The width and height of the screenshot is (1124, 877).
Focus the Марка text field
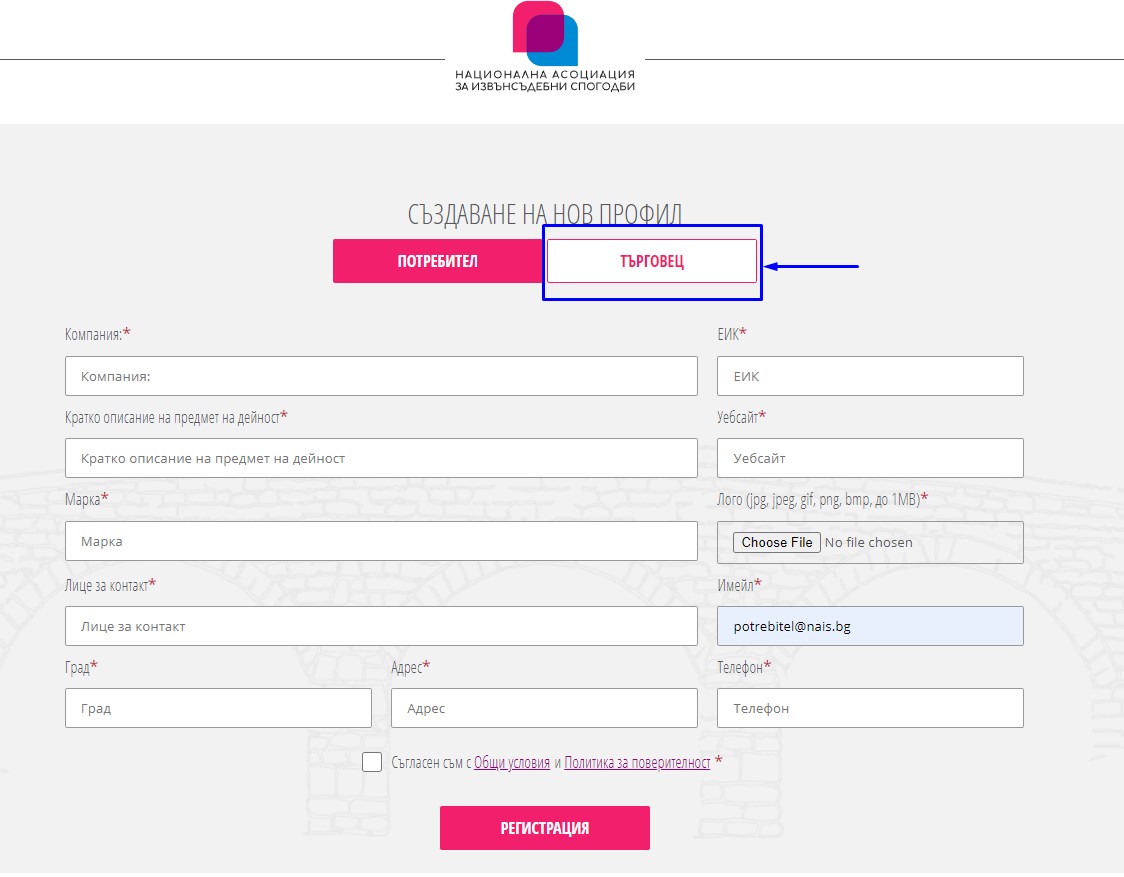[381, 541]
